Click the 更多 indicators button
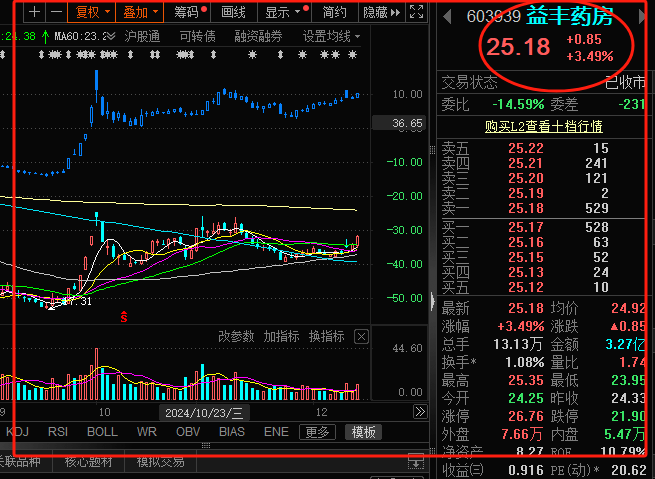655x479 pixels. tap(318, 432)
